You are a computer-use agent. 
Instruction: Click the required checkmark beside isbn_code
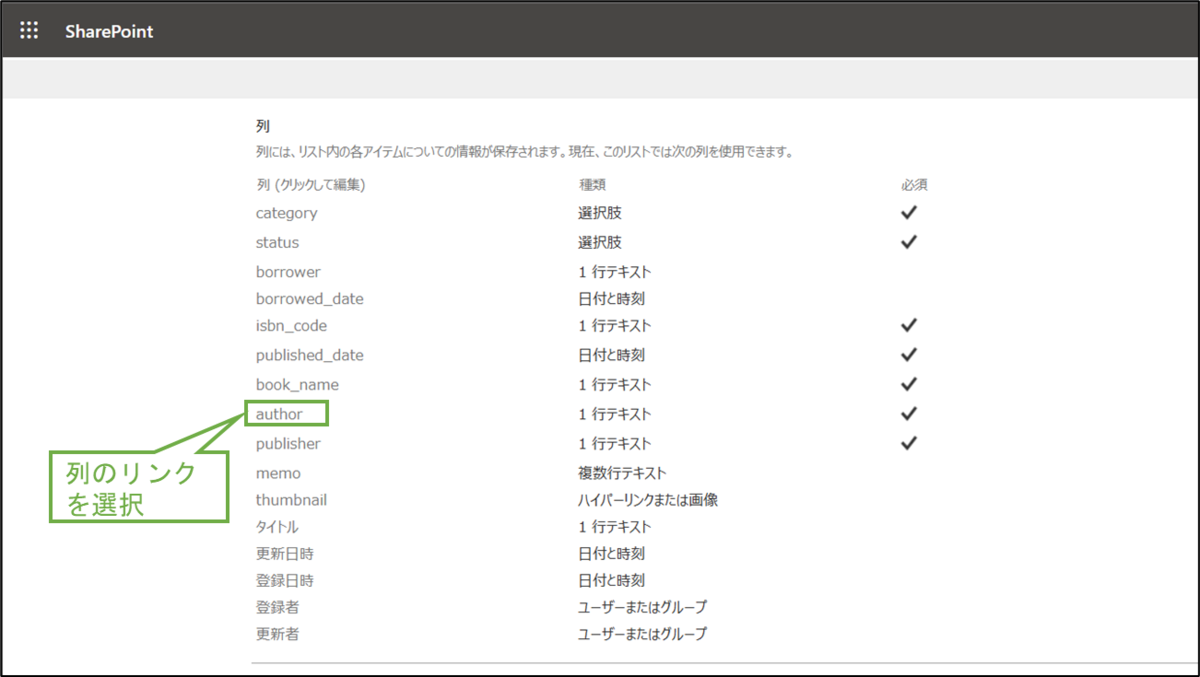[908, 325]
